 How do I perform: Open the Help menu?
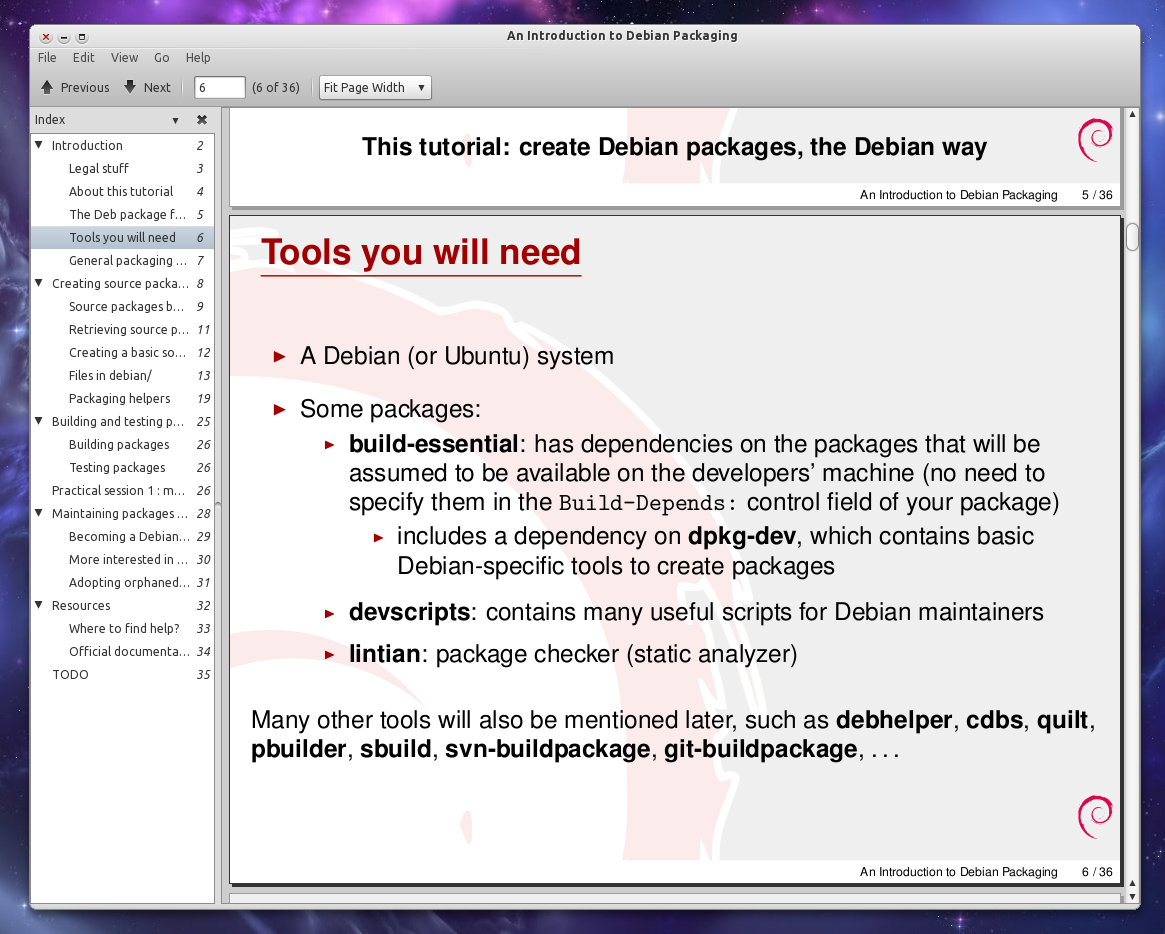pos(198,57)
